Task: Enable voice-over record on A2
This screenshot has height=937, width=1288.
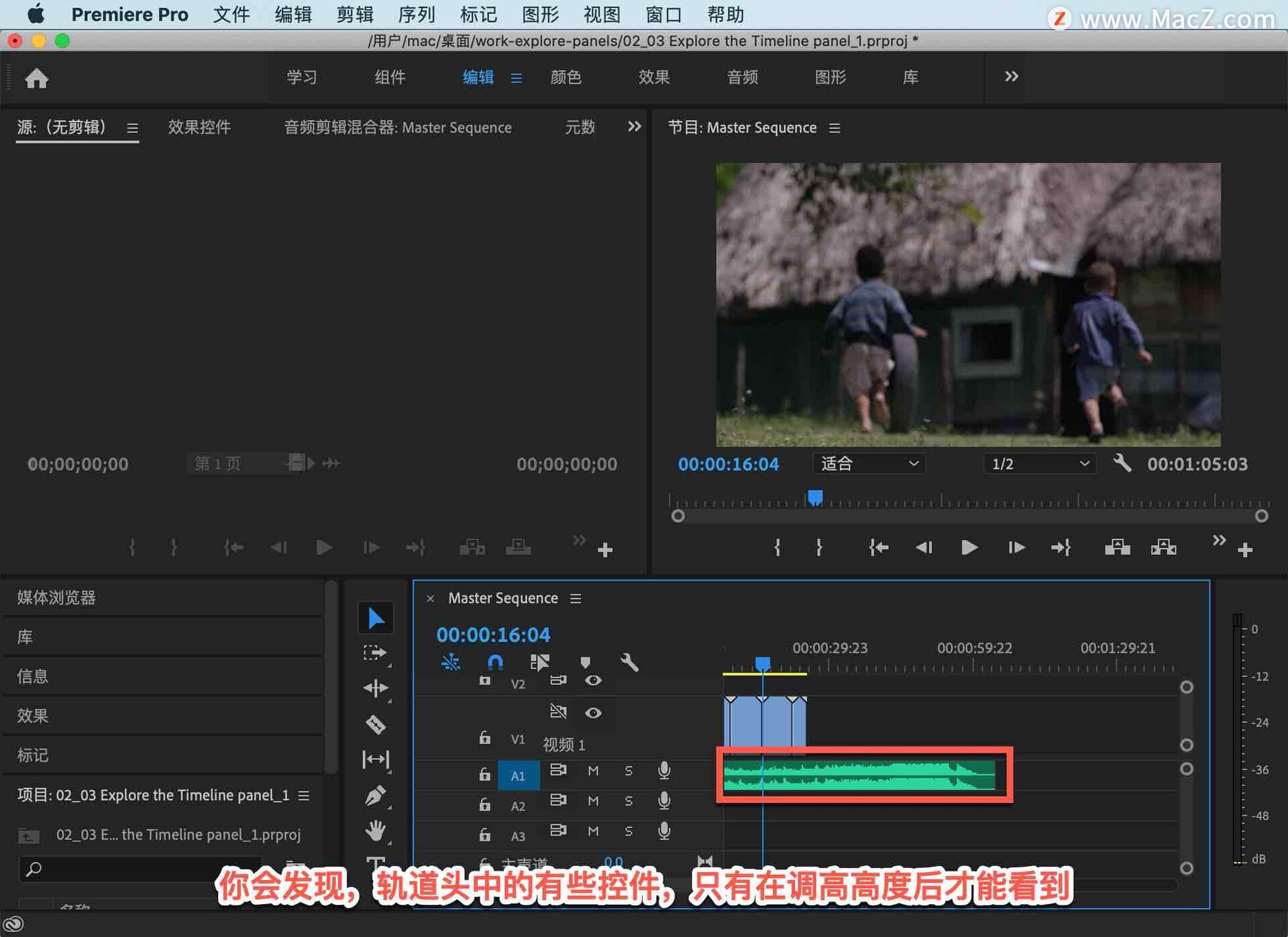Action: 664,801
